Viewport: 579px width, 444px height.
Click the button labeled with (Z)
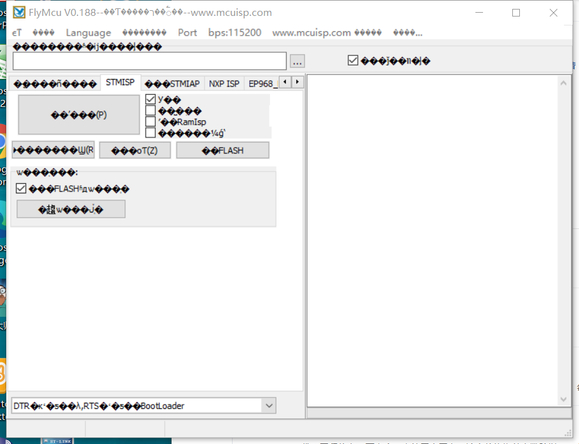pos(135,151)
